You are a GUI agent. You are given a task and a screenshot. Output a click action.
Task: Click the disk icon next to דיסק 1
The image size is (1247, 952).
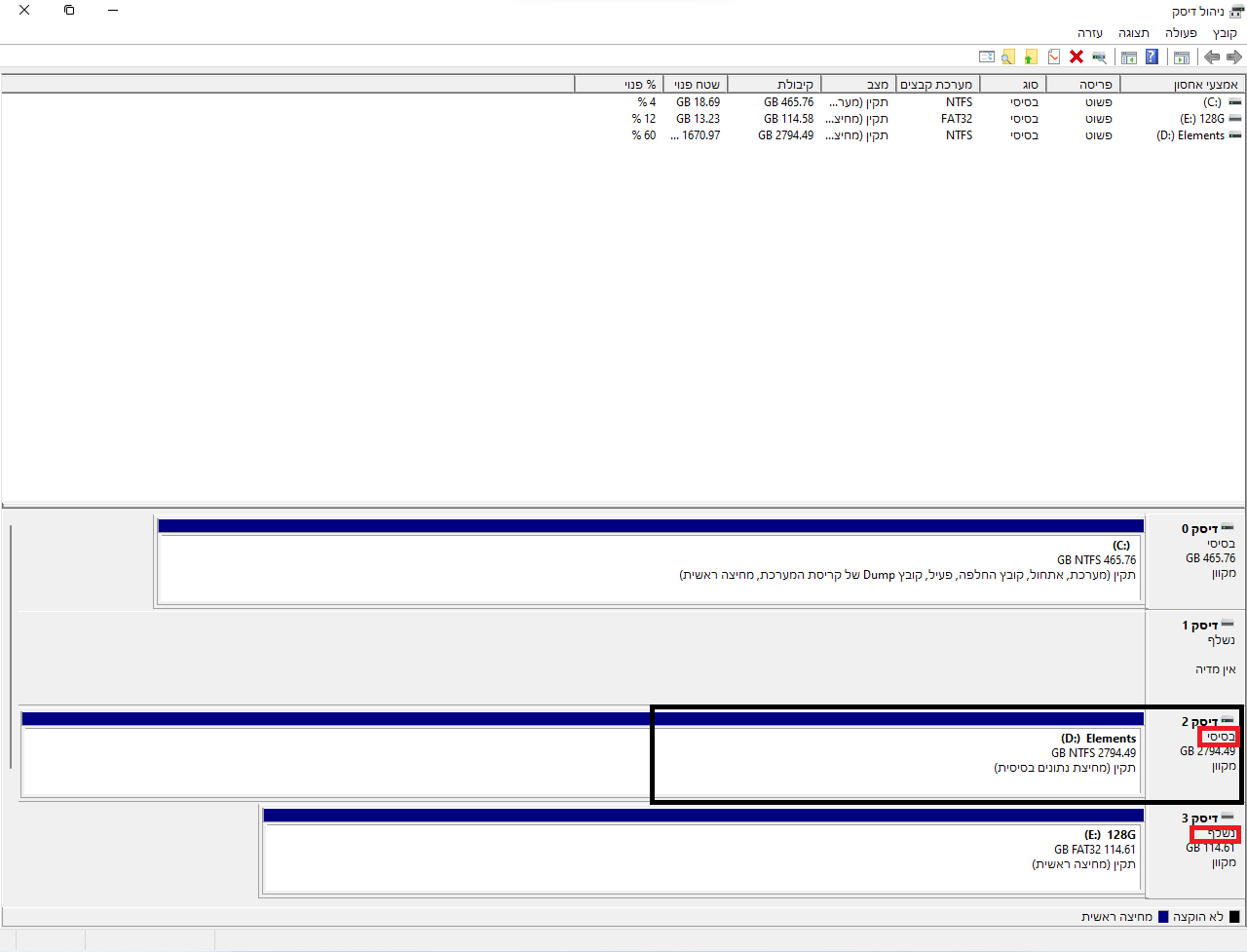pos(1228,624)
